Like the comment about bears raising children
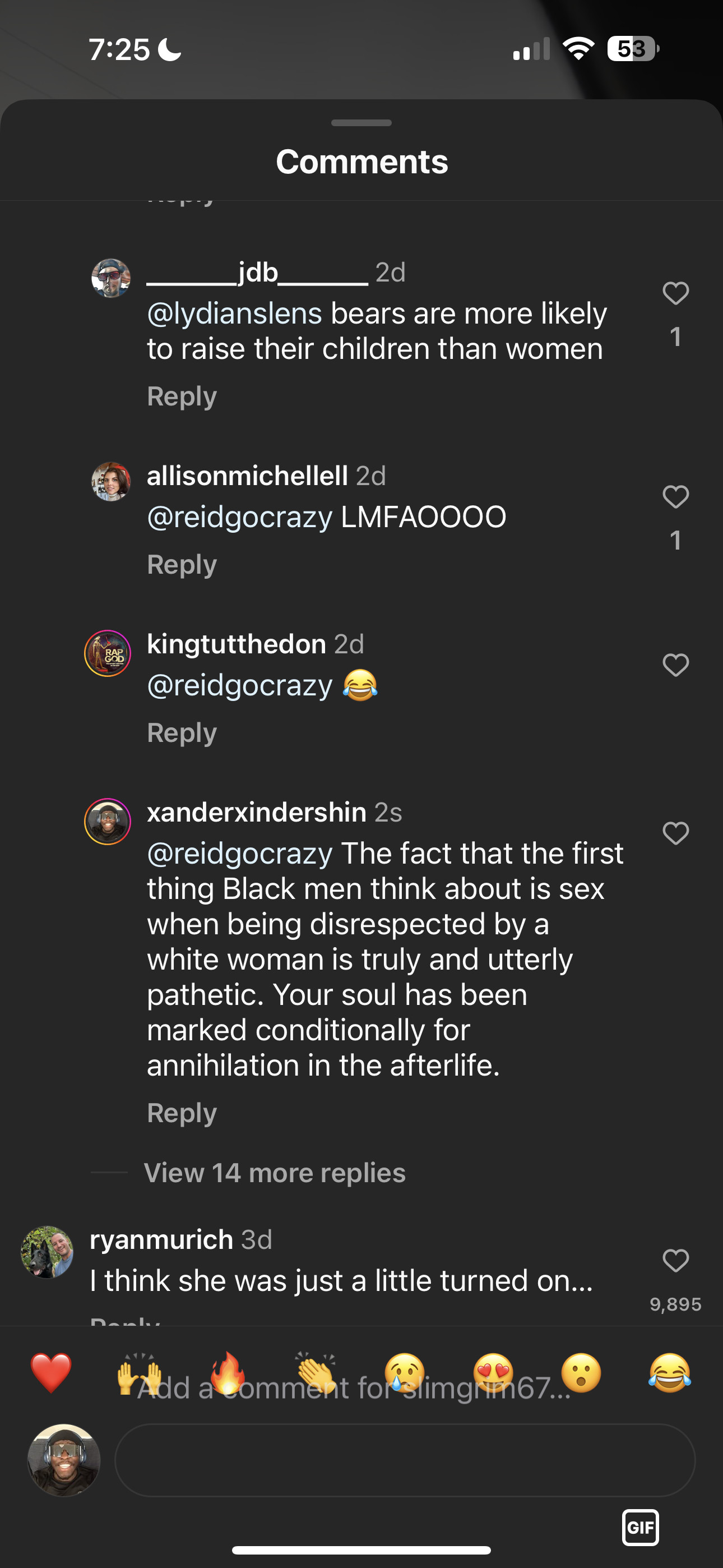The image size is (723, 1568). click(x=675, y=293)
